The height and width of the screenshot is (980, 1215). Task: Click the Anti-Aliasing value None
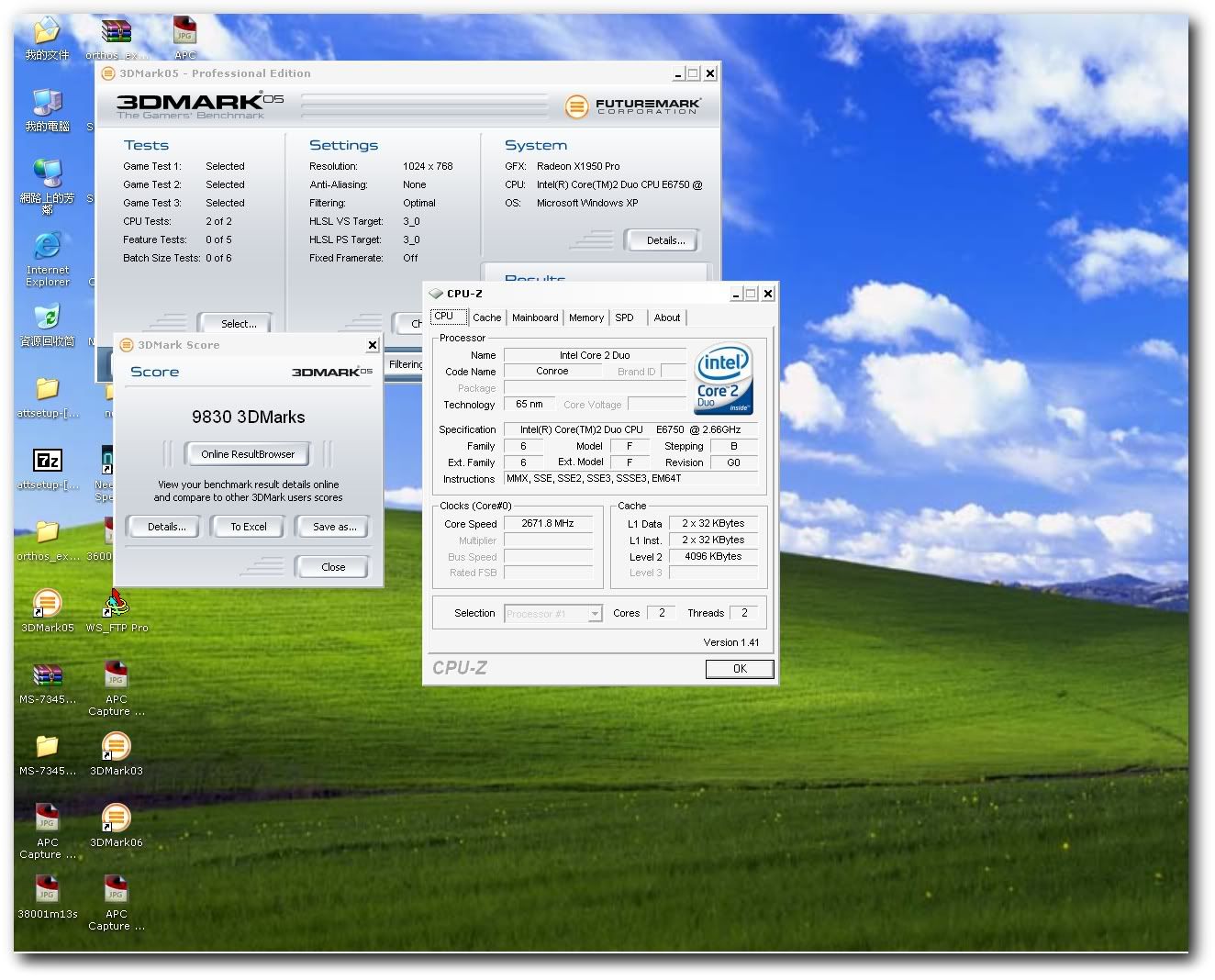pos(414,184)
